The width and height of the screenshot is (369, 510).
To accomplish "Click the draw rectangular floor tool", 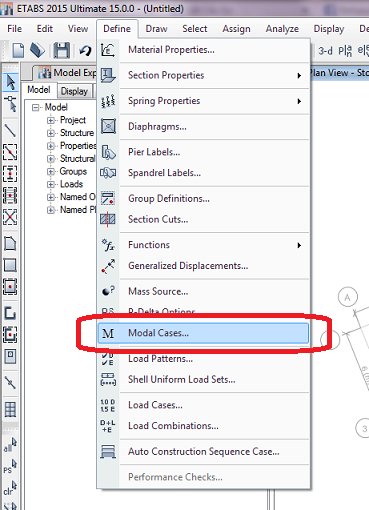I will point(10,265).
